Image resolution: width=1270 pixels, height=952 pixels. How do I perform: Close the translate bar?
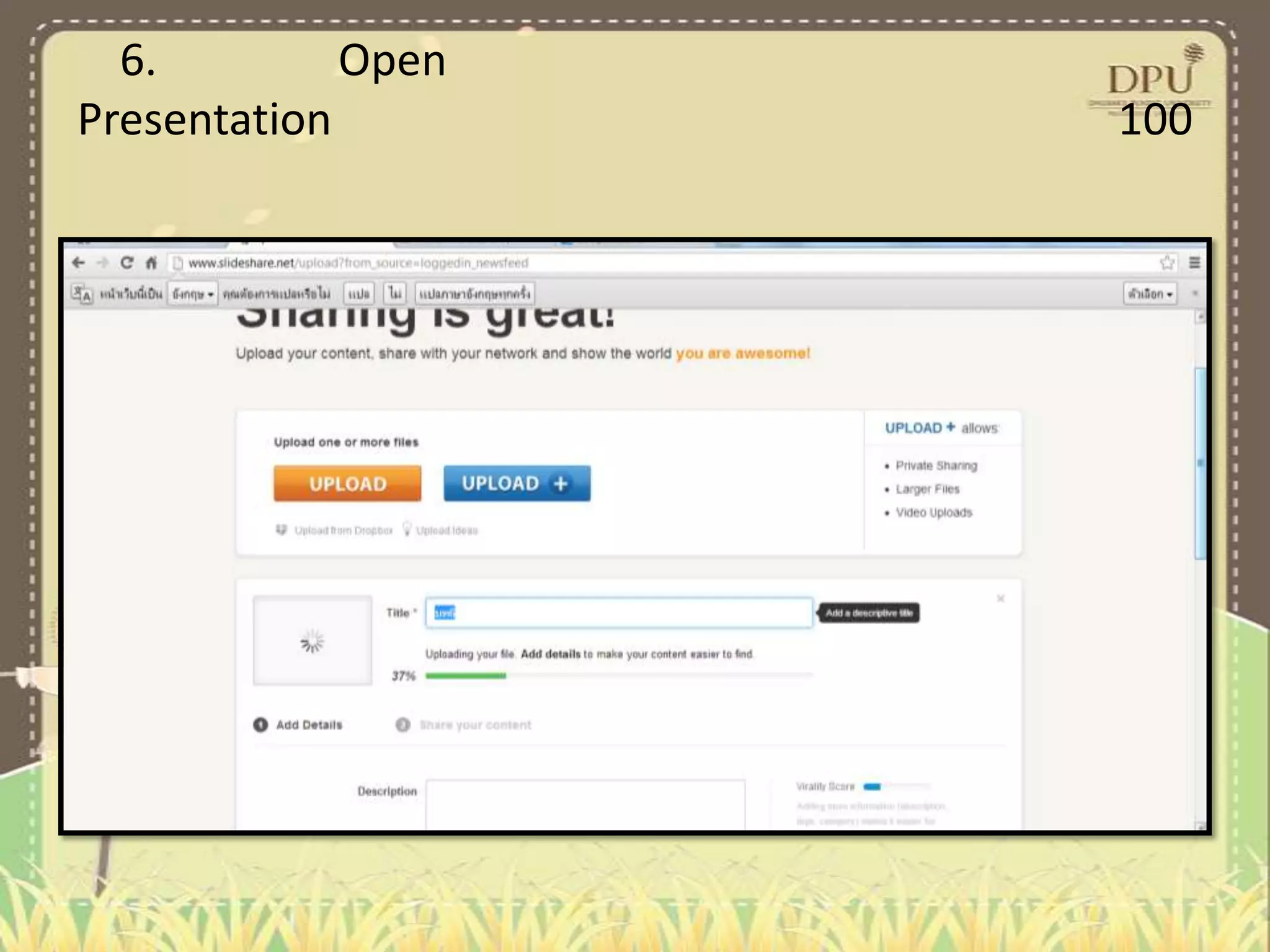pyautogui.click(x=1195, y=293)
